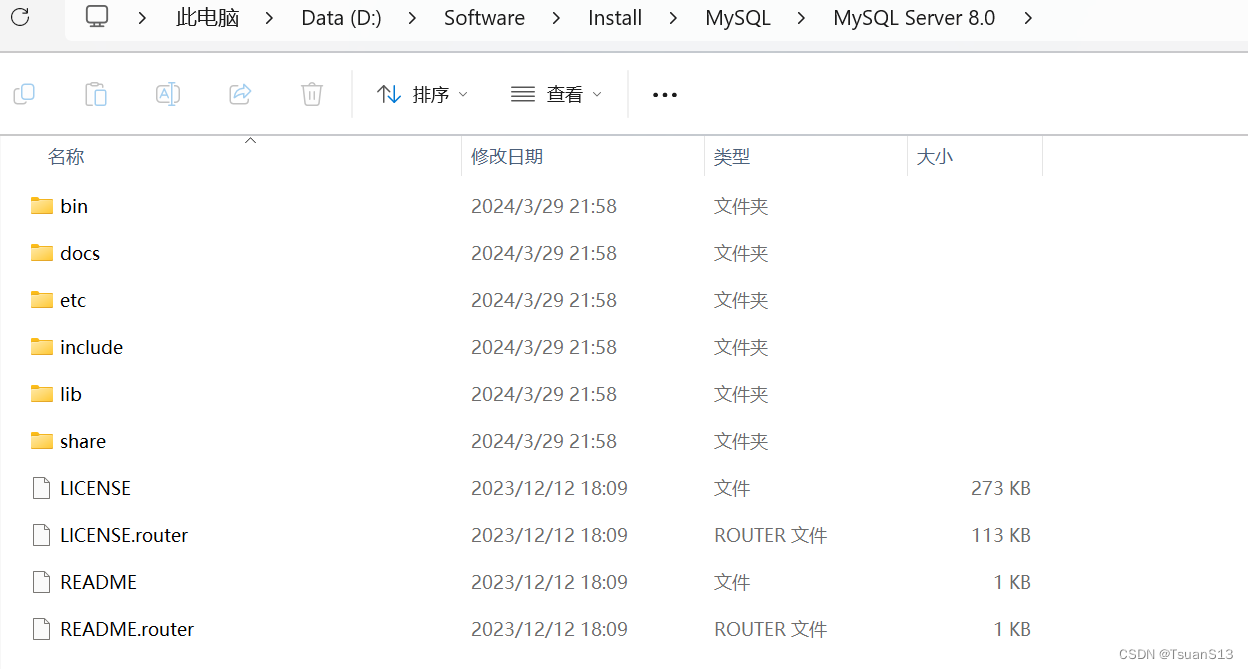1248x669 pixels.
Task: Open the three-dot more options menu
Action: 665,95
